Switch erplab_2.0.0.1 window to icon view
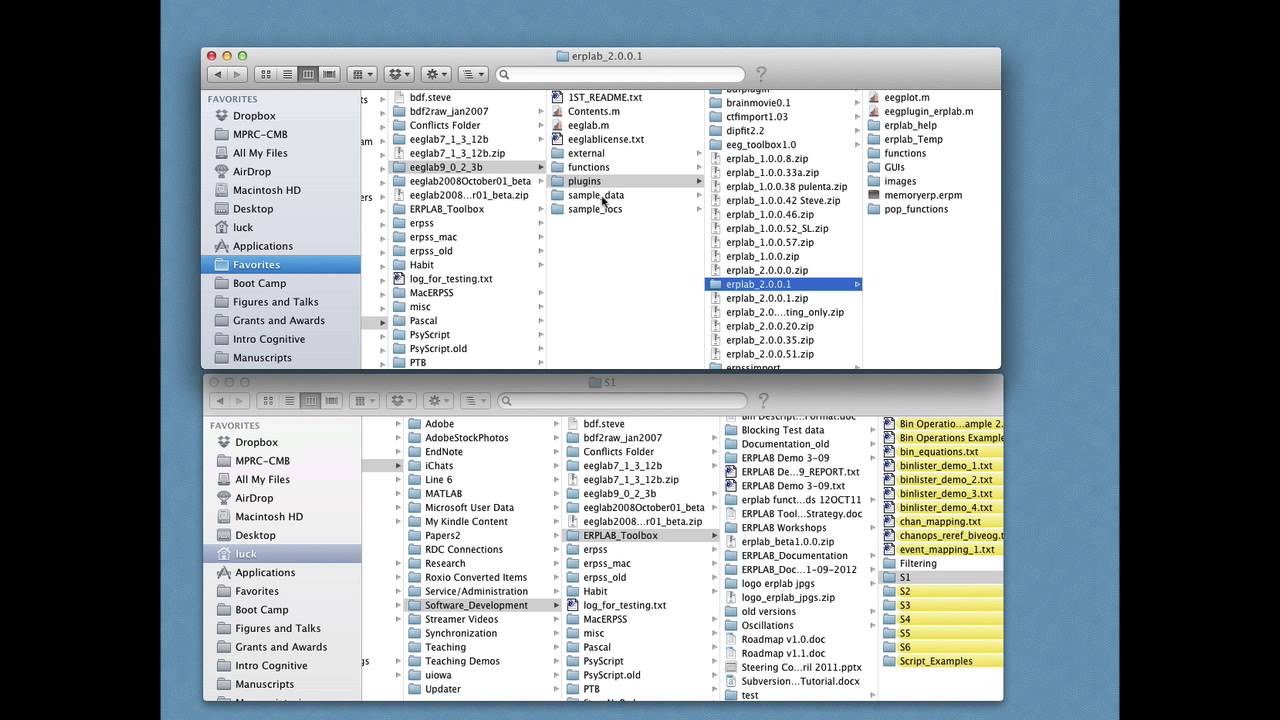1280x720 pixels. click(266, 74)
